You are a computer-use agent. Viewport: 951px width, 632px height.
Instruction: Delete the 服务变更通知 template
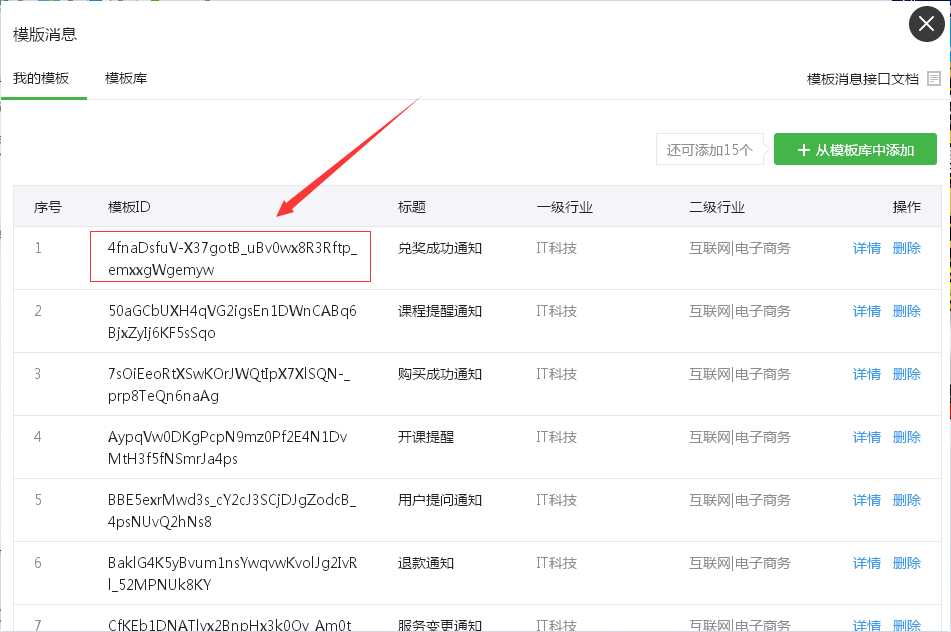(x=907, y=625)
